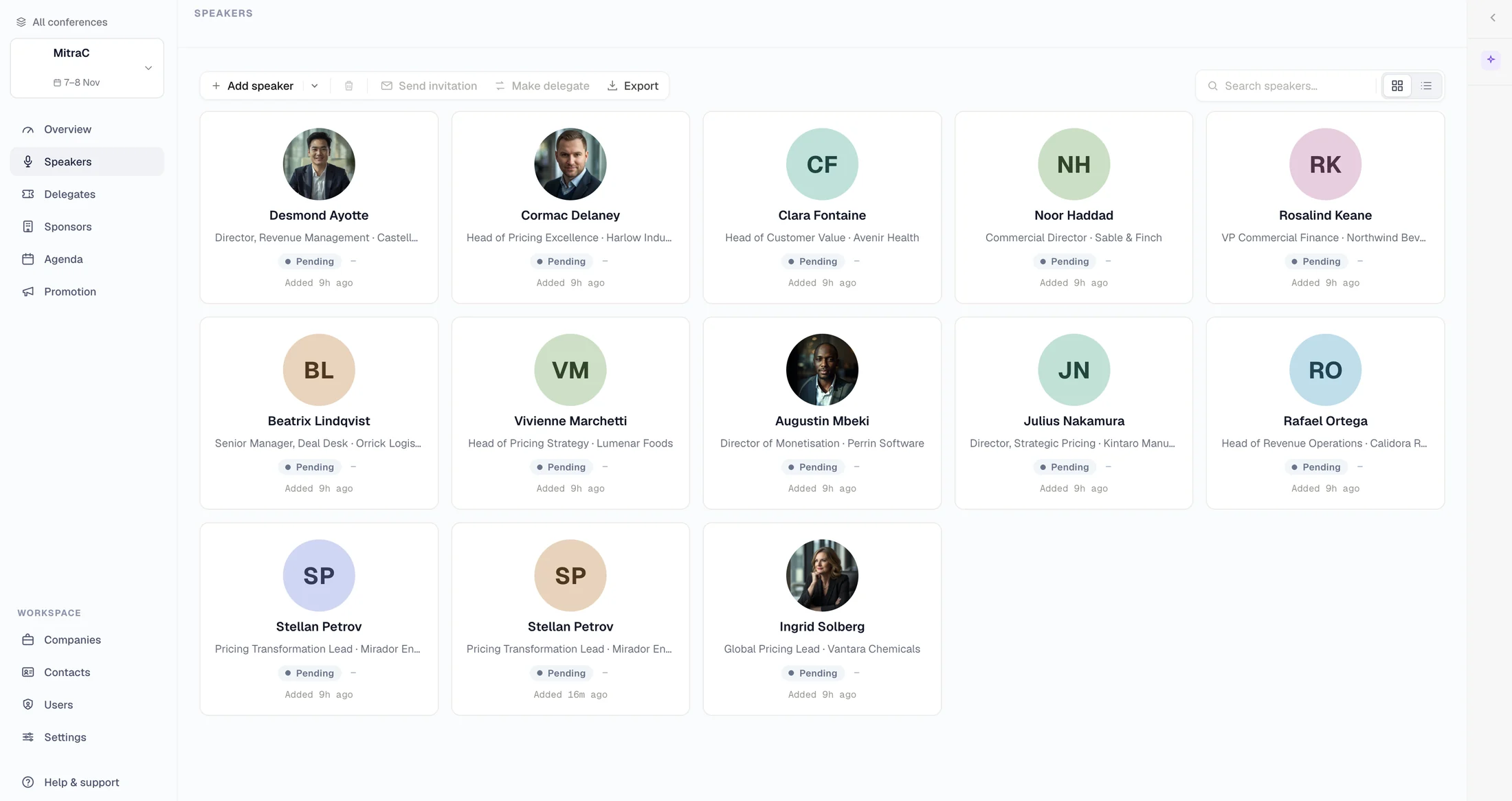The width and height of the screenshot is (1512, 801).
Task: Click the Help & support question icon
Action: point(28,782)
